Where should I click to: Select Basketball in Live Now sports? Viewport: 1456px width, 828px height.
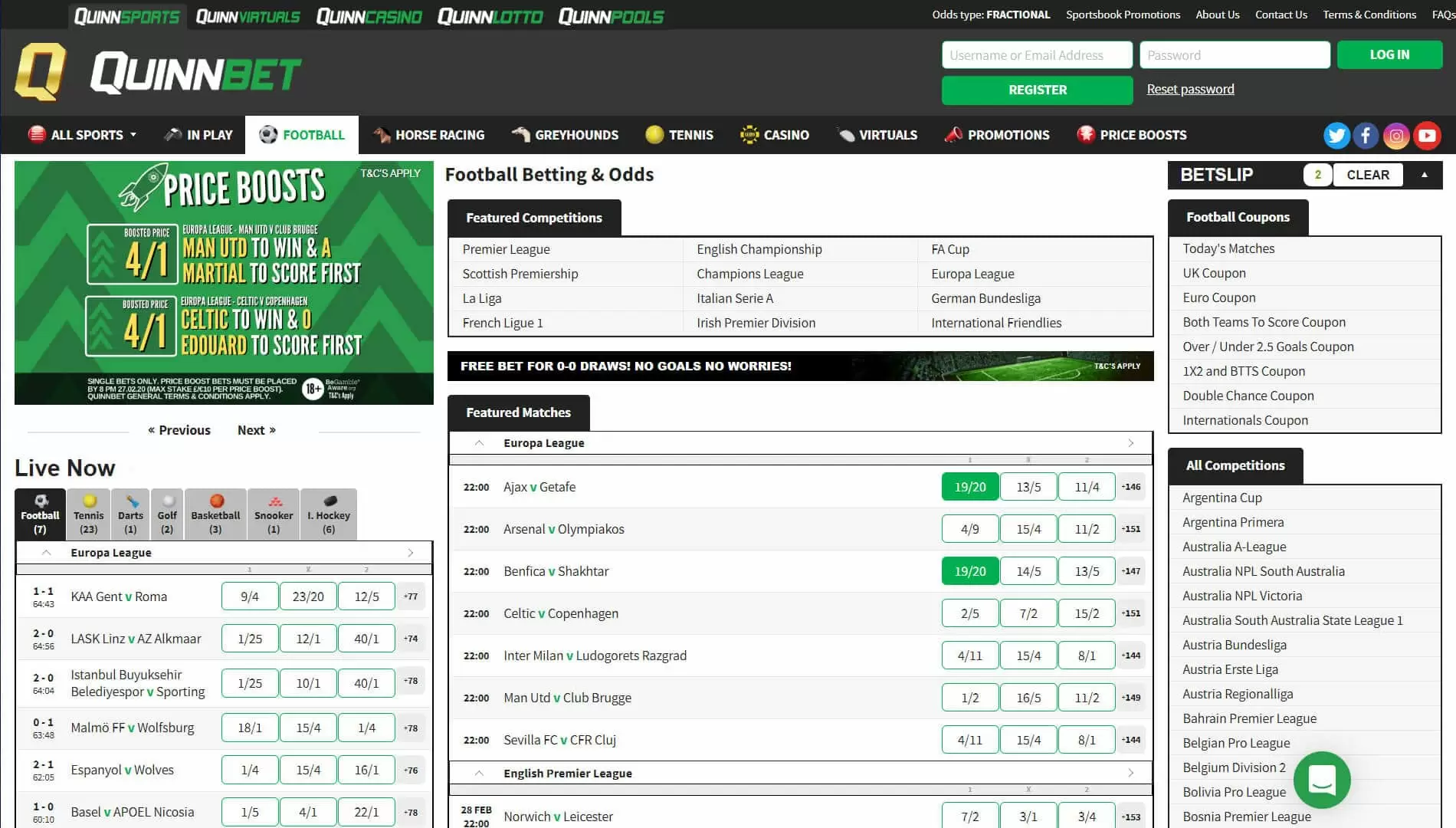point(215,514)
